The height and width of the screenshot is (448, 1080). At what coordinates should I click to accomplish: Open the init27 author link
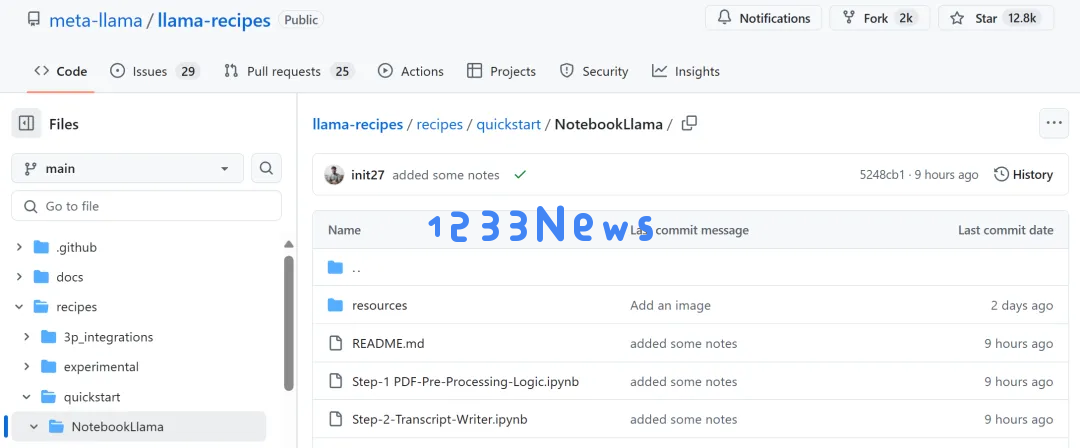pyautogui.click(x=368, y=175)
